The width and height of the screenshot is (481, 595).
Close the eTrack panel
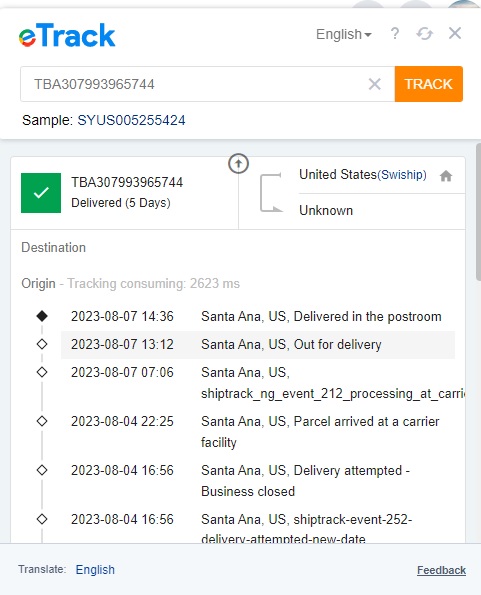click(455, 33)
